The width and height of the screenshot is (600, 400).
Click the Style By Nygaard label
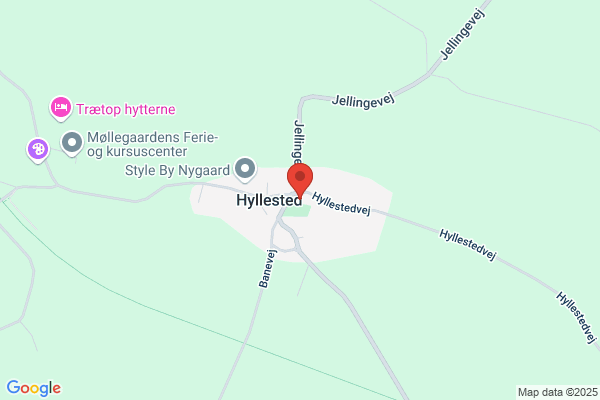pos(177,170)
